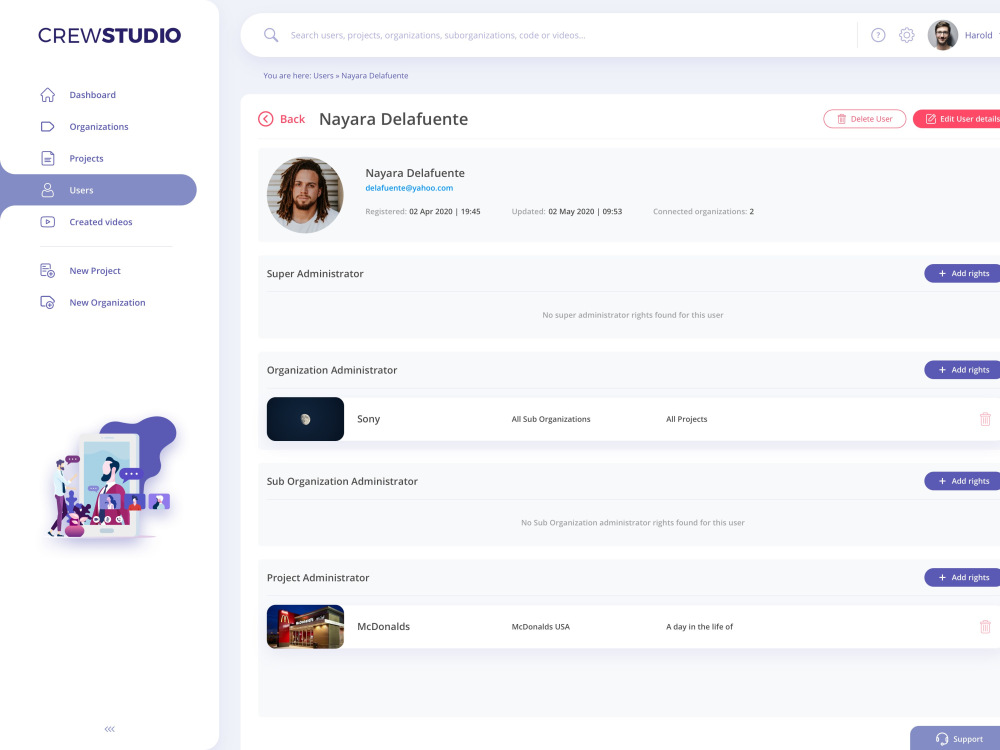
Task: Delete Sony rights with trash icon
Action: (x=985, y=419)
